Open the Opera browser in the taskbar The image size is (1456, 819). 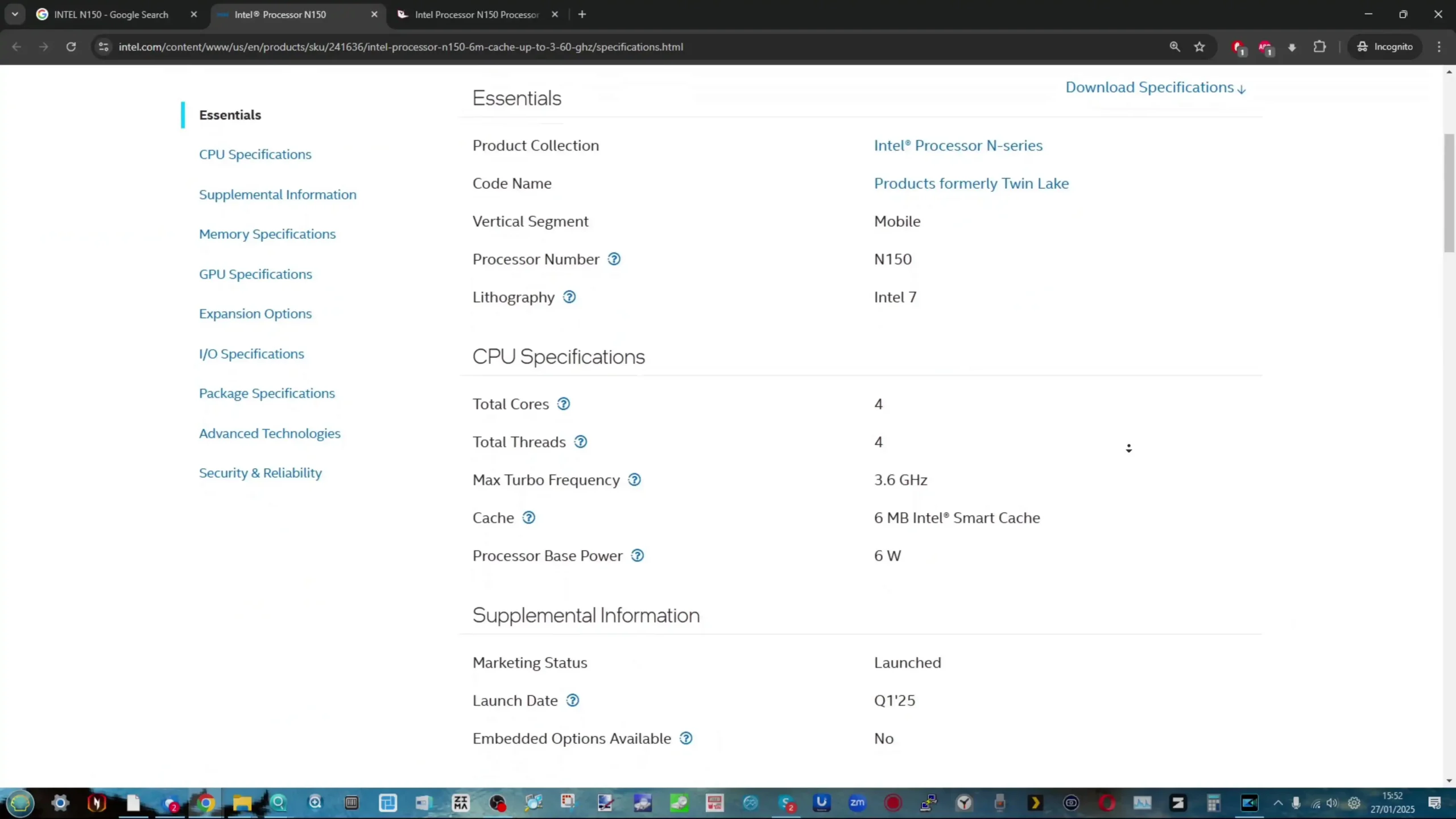pos(1107,803)
